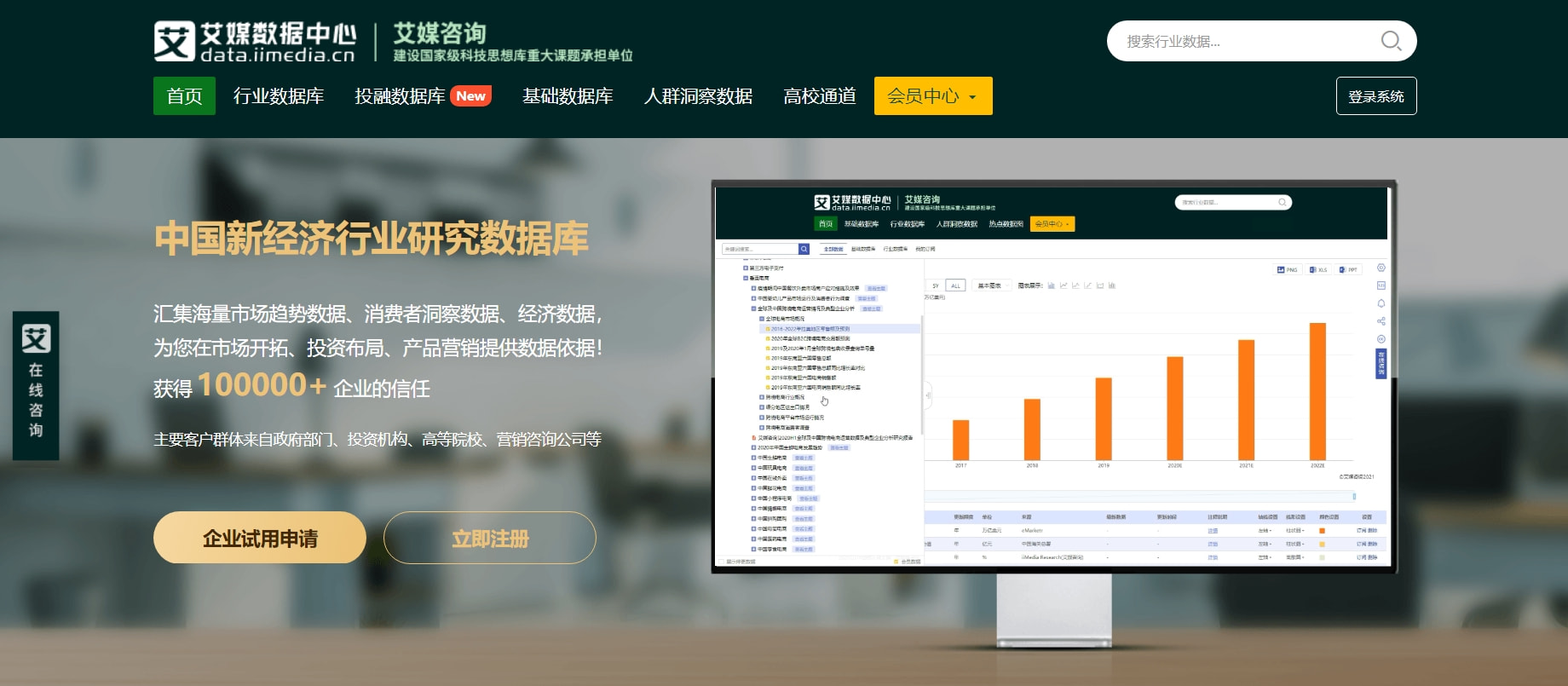Open the 行业数据库 menu item in the main navigation

click(279, 96)
